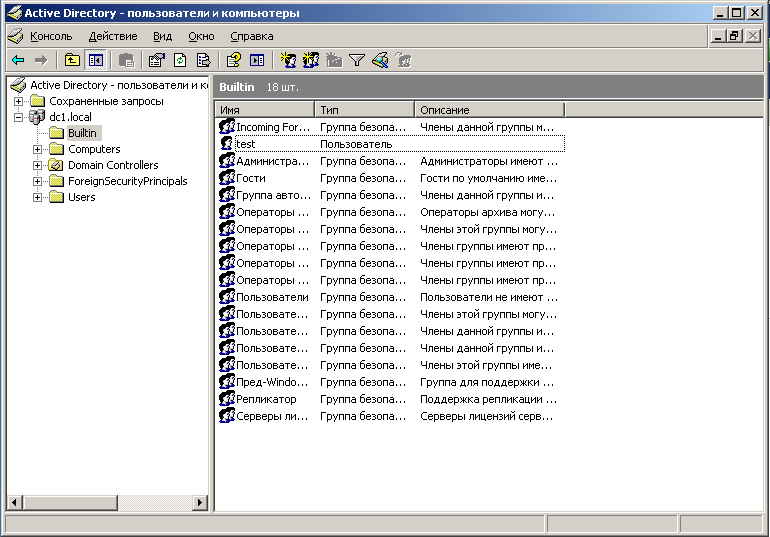
Task: Click description 'Поддержка репликации …'
Action: point(489,399)
